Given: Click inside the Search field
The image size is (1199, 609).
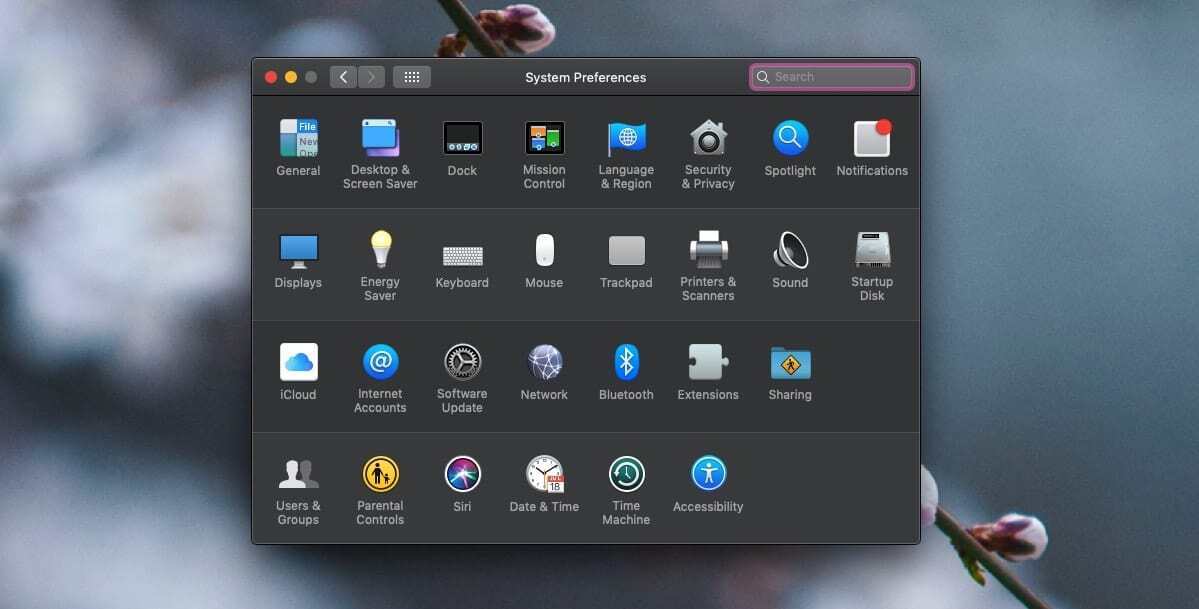Looking at the screenshot, I should point(831,76).
